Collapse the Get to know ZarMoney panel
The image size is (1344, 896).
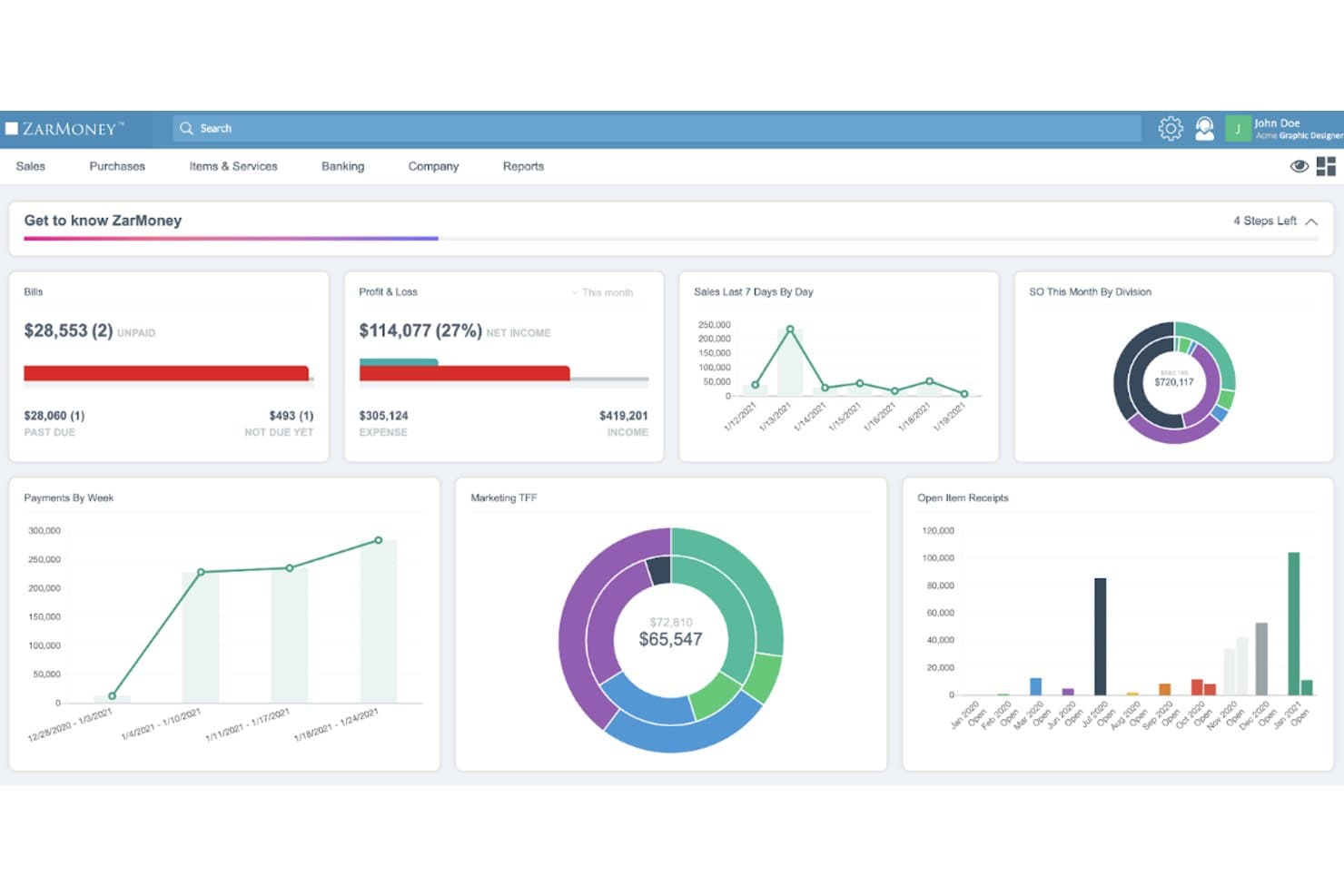click(1311, 222)
